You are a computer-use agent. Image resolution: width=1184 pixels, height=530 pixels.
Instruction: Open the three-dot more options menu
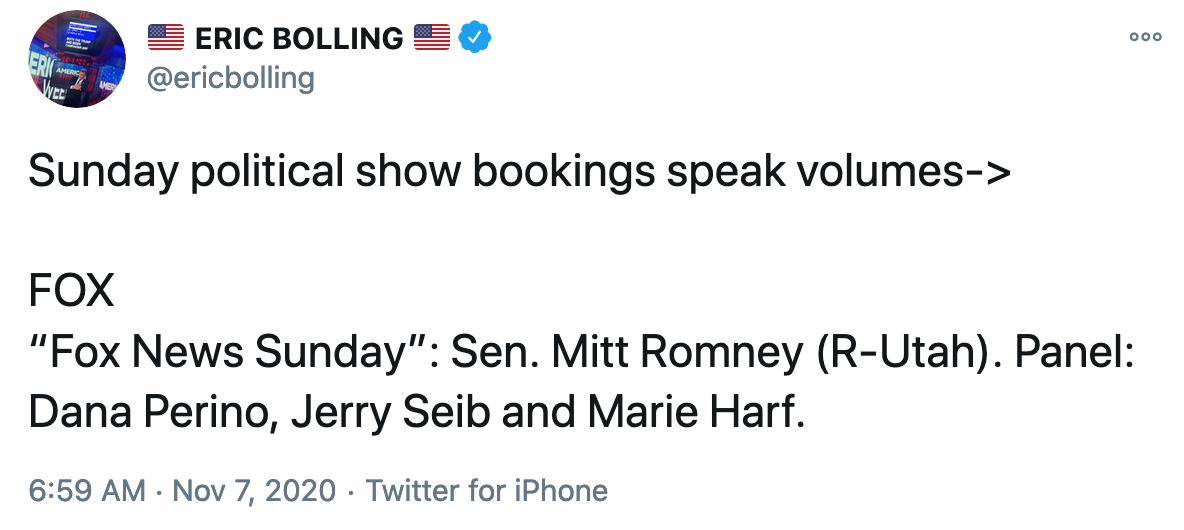1145,36
